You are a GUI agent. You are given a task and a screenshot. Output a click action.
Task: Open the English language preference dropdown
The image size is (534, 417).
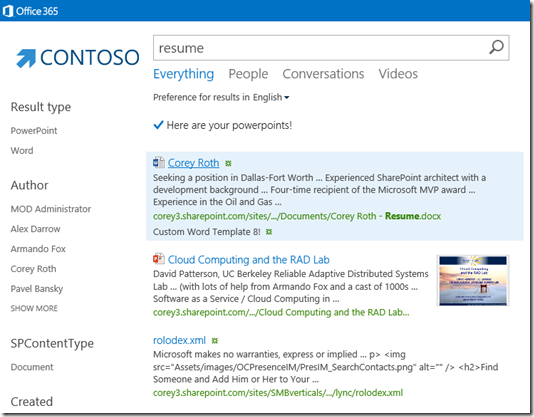pos(271,97)
